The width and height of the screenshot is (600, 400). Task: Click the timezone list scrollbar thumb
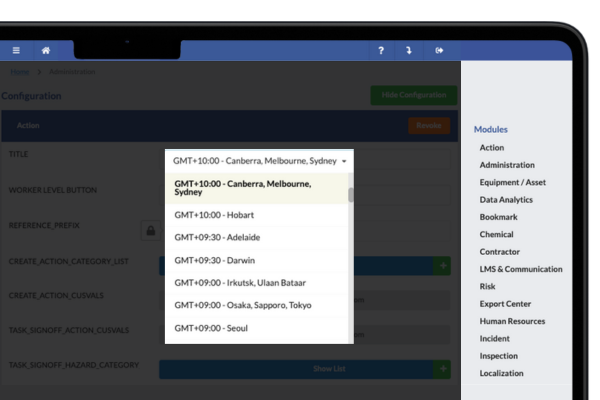(349, 192)
